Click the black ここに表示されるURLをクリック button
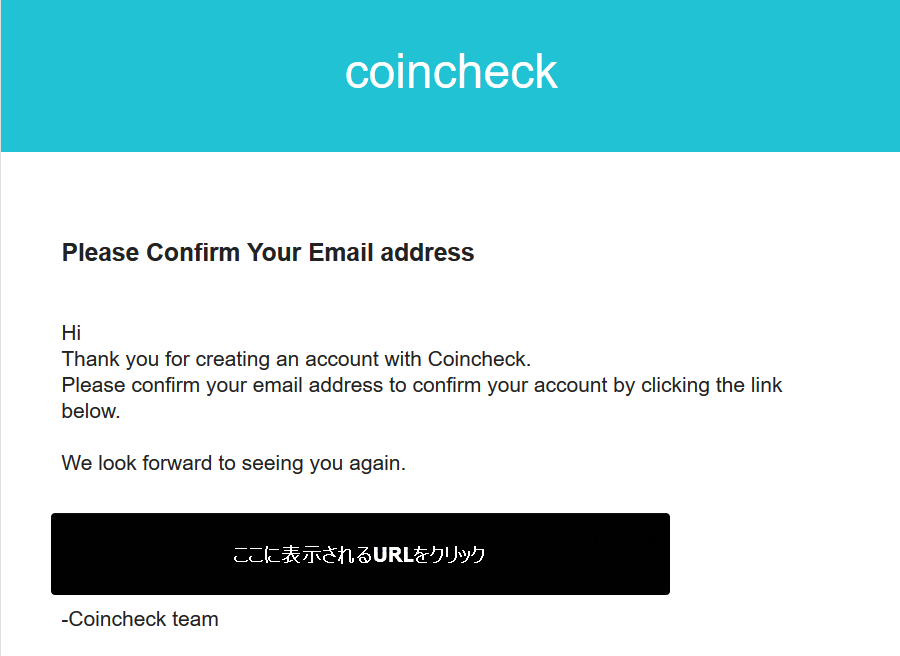 360,554
